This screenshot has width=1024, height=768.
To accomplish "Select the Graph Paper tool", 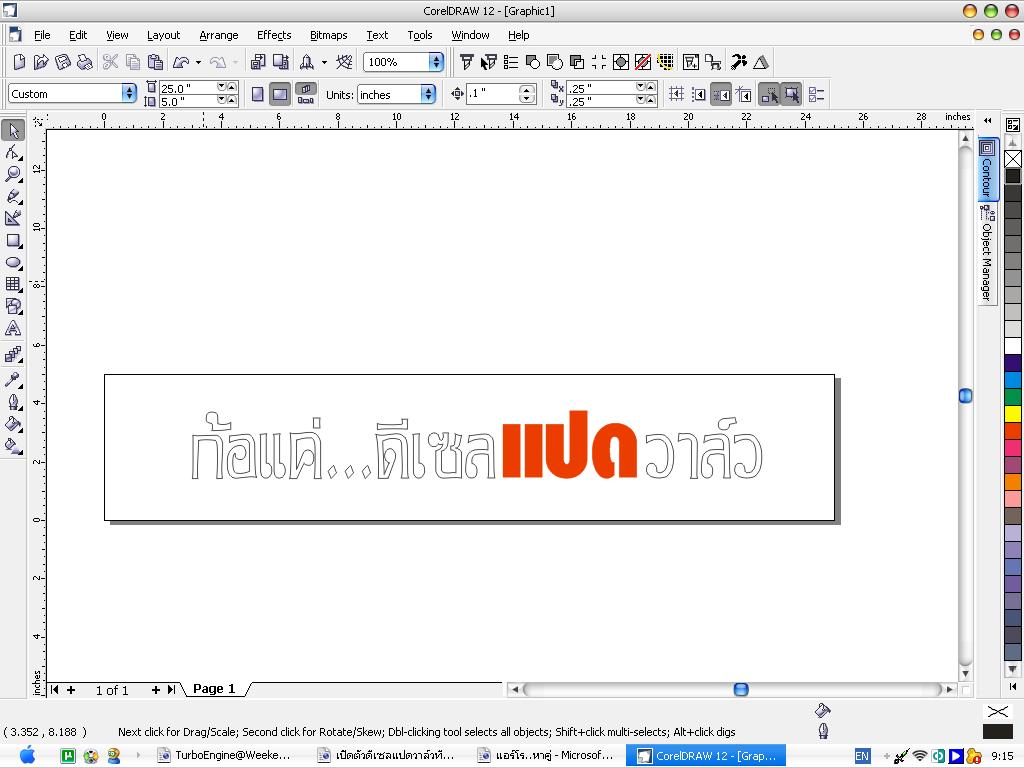I will coord(13,285).
